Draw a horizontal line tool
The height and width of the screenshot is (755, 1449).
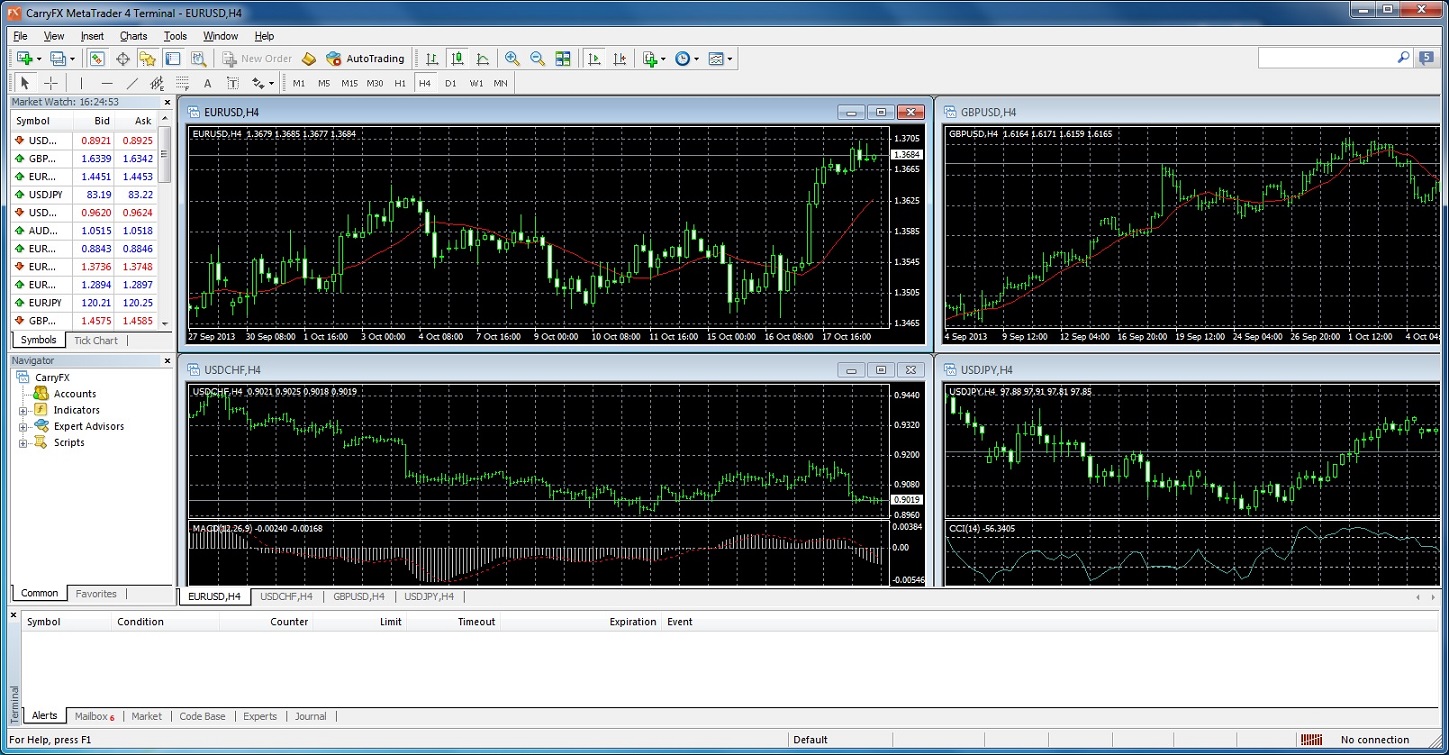[107, 83]
